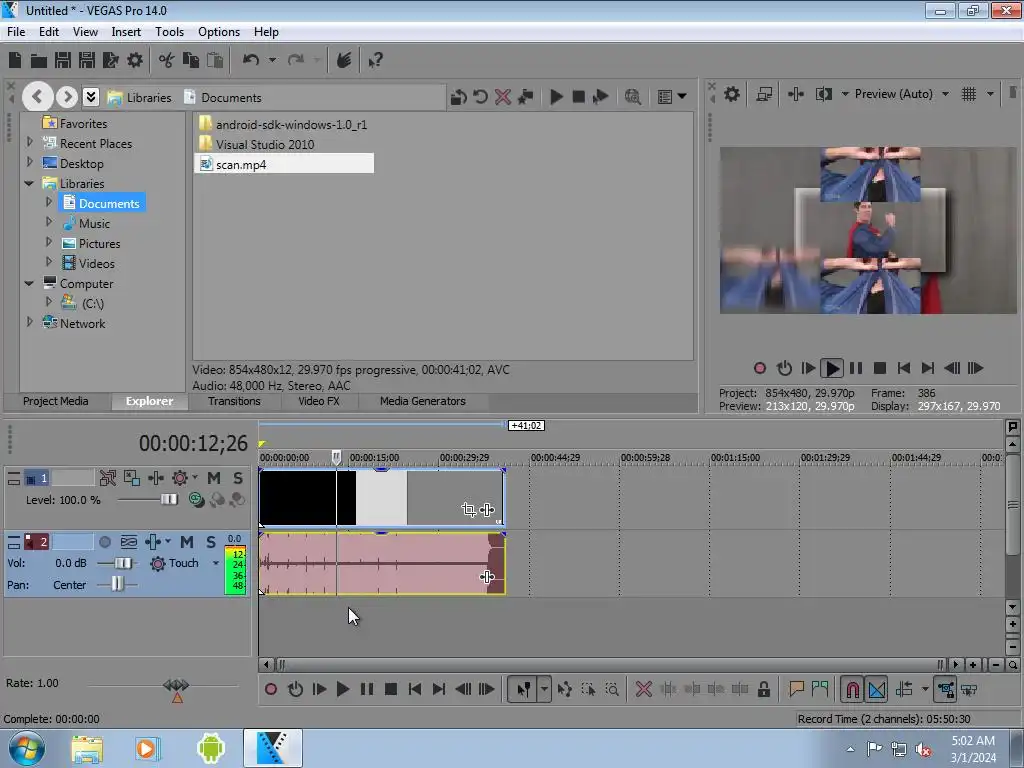Open the undo history dropdown arrow
The height and width of the screenshot is (768, 1024).
tap(272, 61)
